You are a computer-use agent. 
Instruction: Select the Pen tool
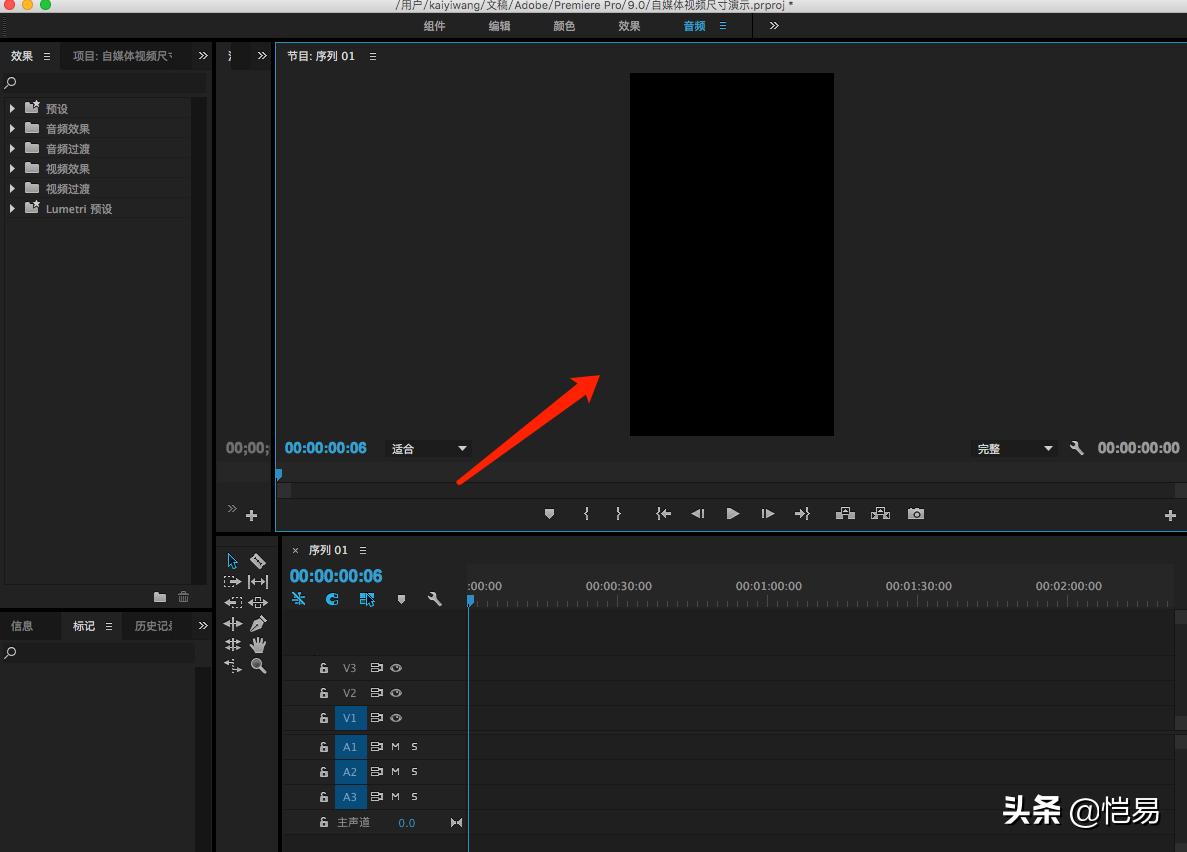[258, 624]
